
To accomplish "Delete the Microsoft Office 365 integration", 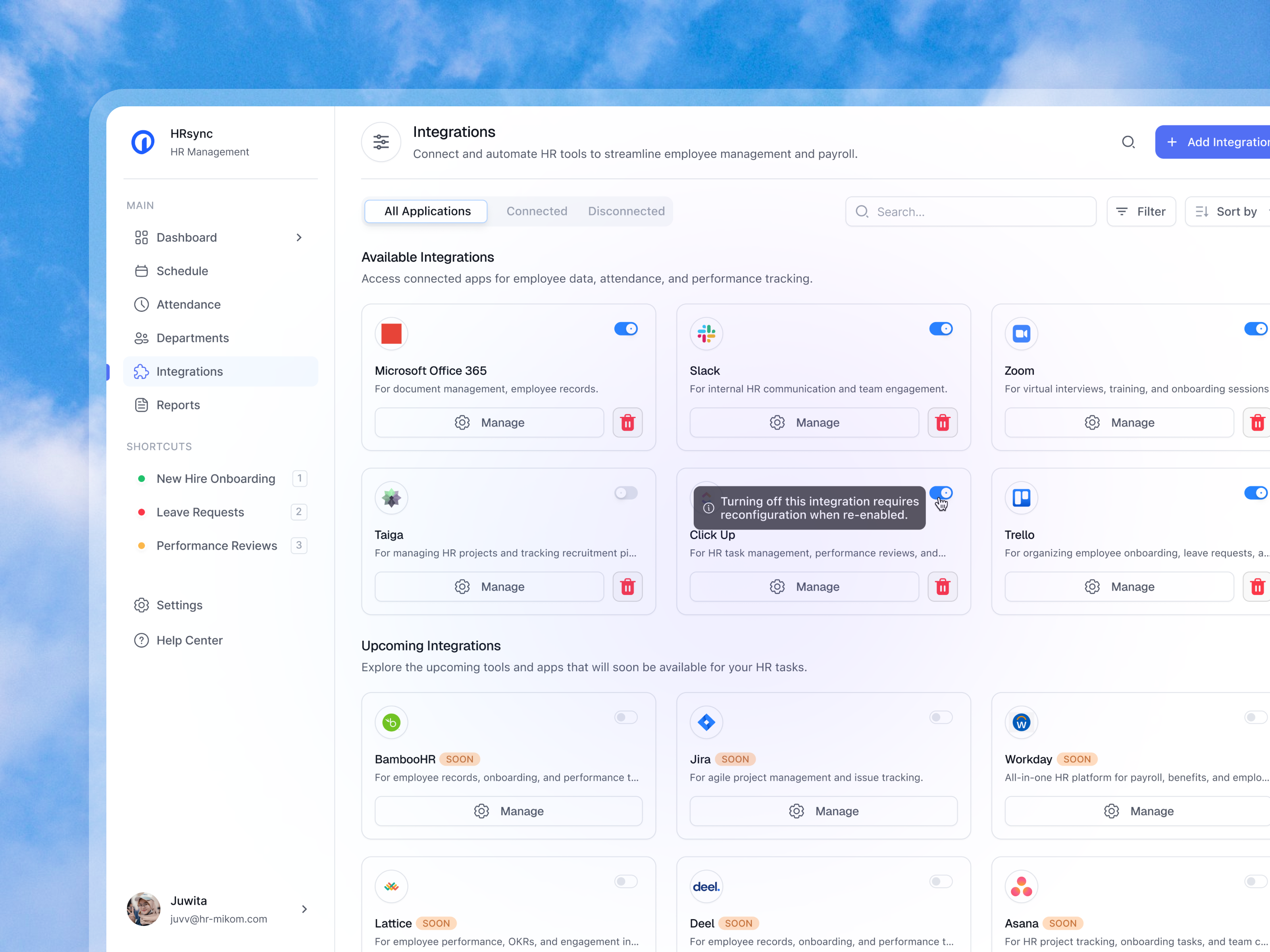I will (627, 422).
